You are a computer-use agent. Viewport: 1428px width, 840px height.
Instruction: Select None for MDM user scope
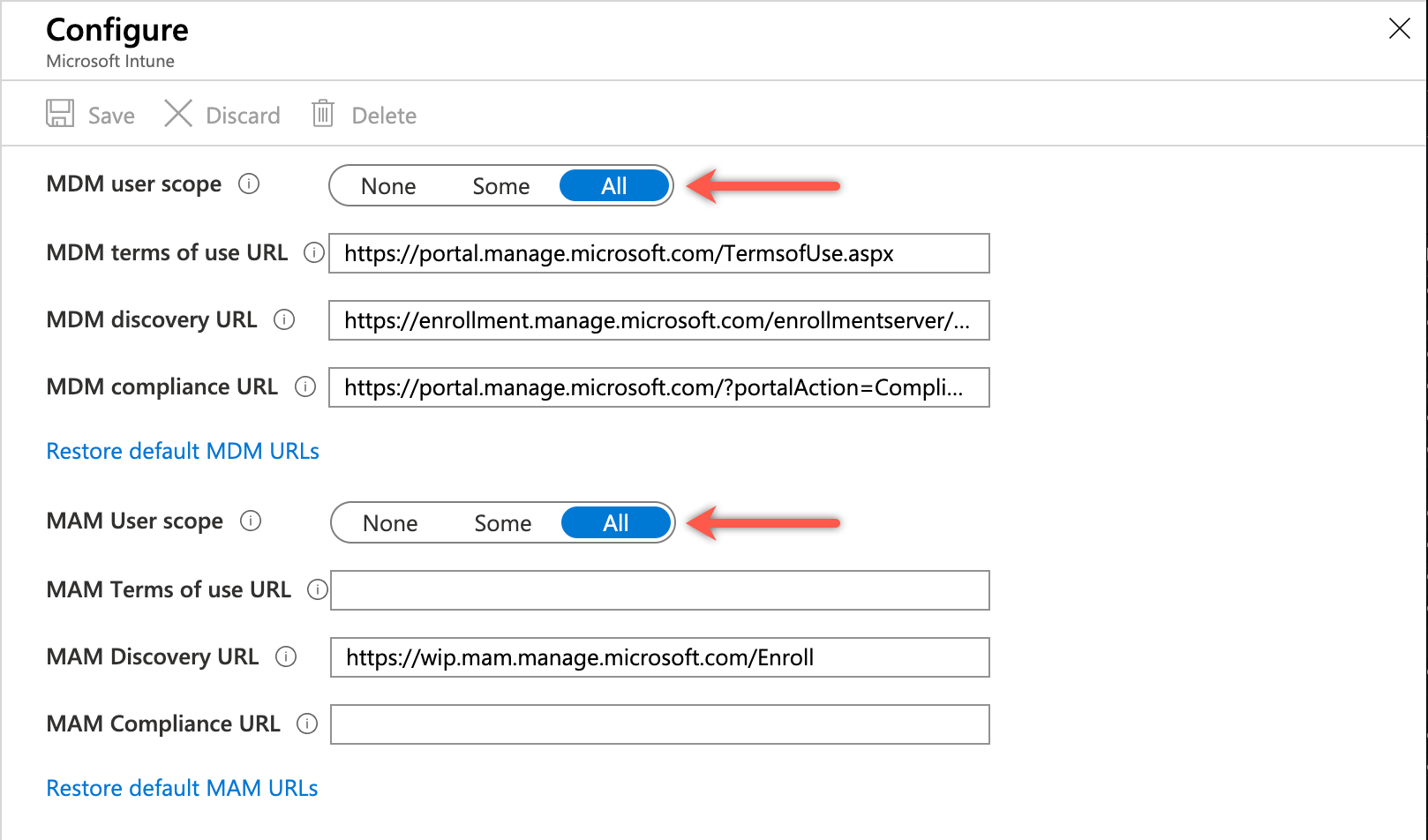pyautogui.click(x=388, y=185)
